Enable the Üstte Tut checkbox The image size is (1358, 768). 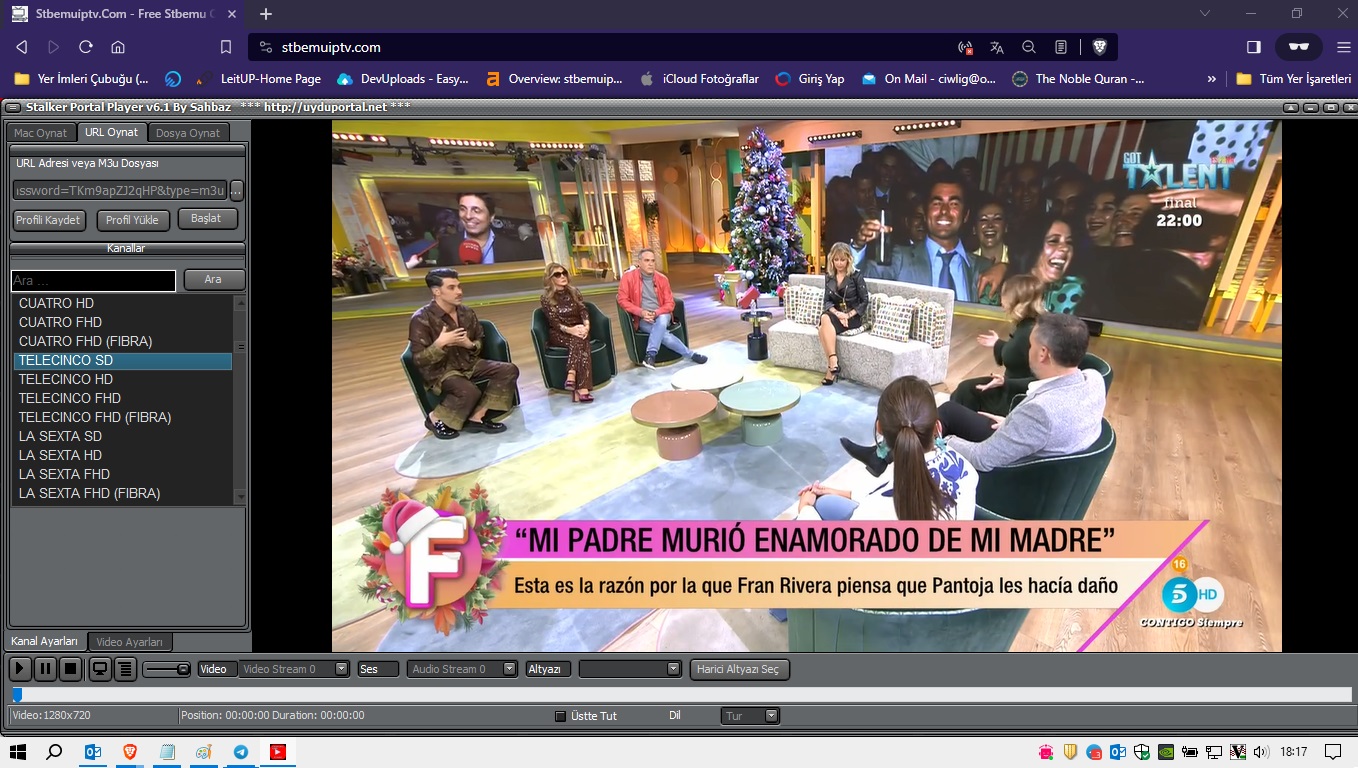click(560, 716)
